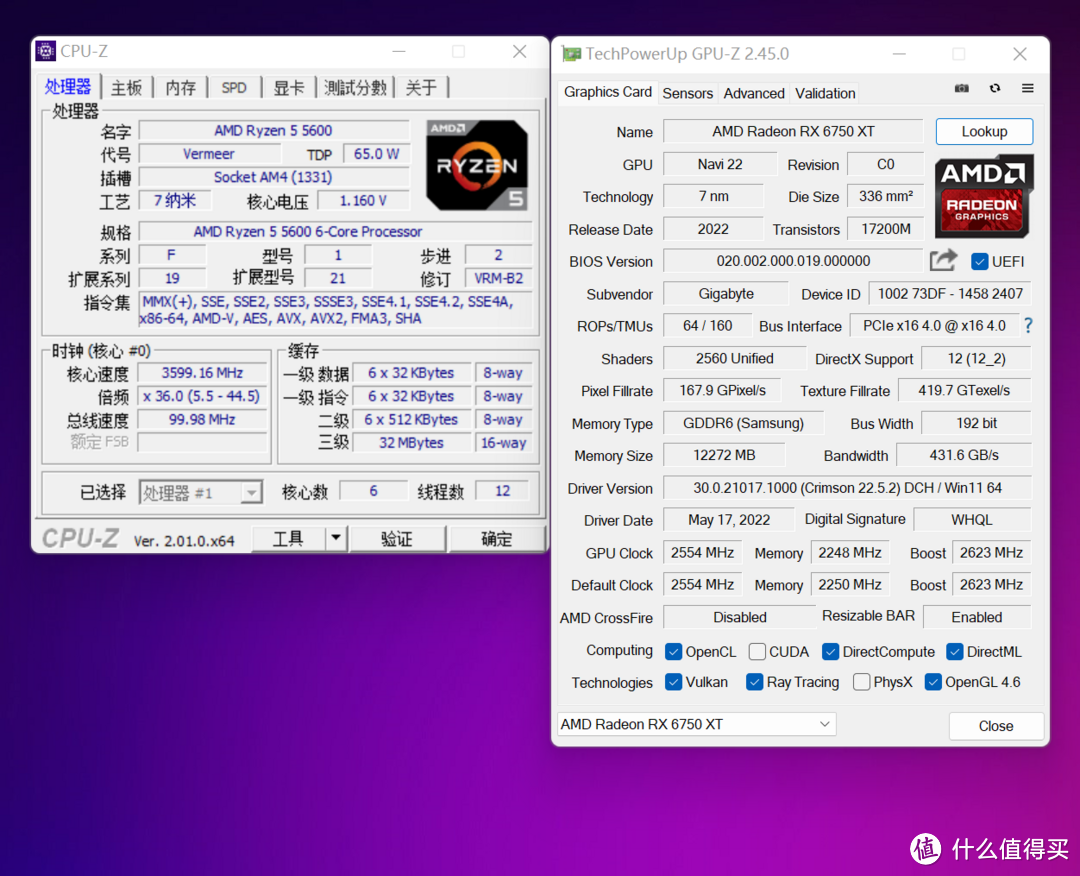Toggle the OpenCL checkbox

point(674,651)
